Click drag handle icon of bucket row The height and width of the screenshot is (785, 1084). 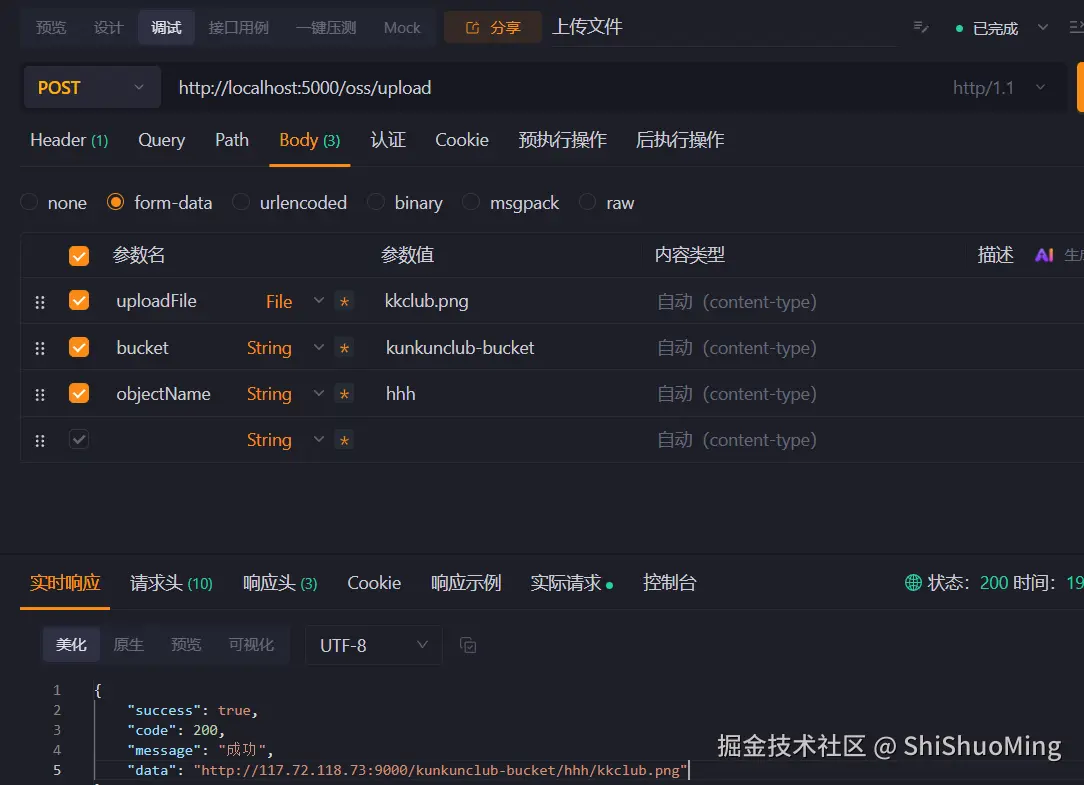(x=40, y=349)
